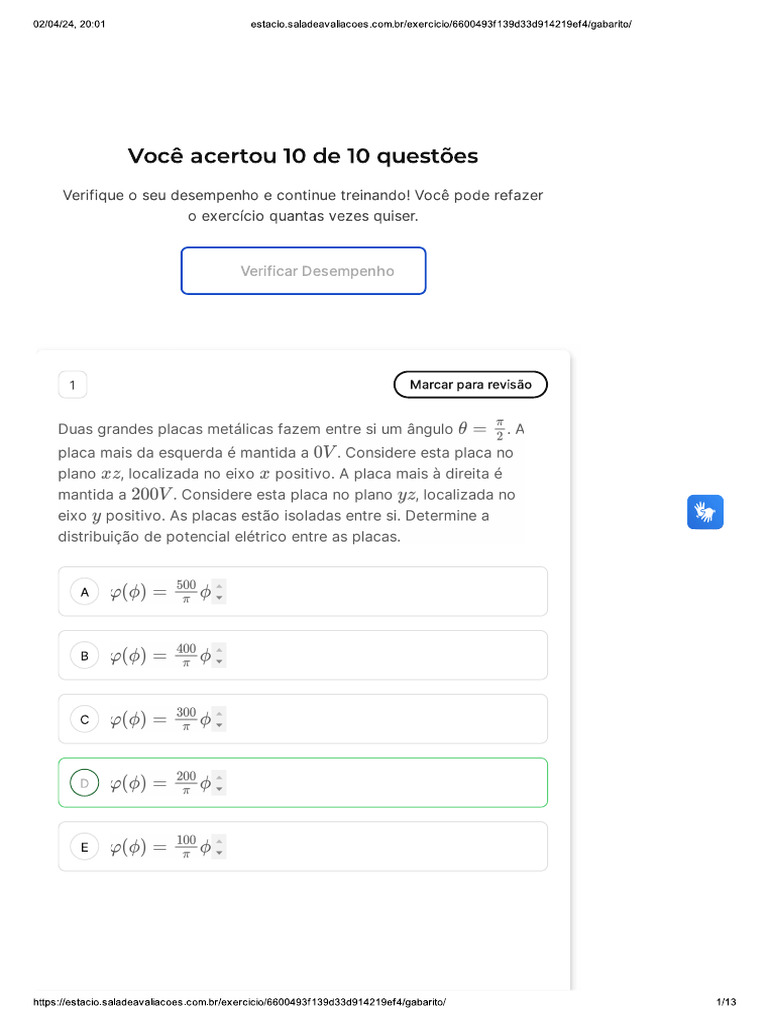
Task: Select answer option E circle
Action: 85,848
